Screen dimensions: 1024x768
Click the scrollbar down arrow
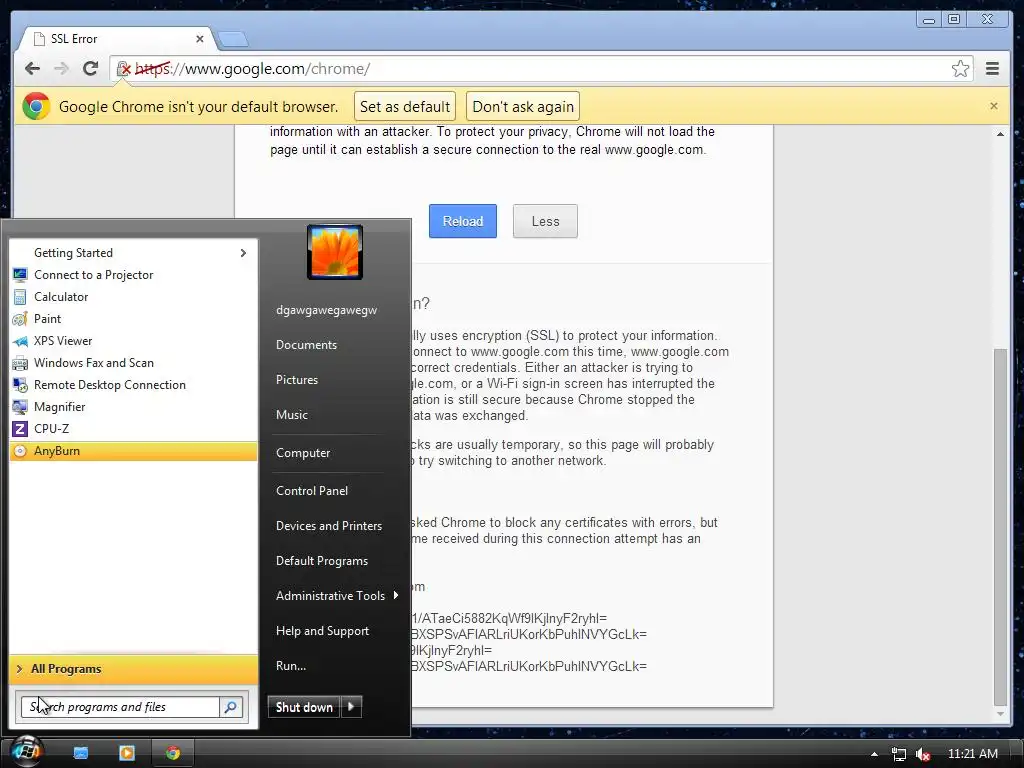point(1000,714)
